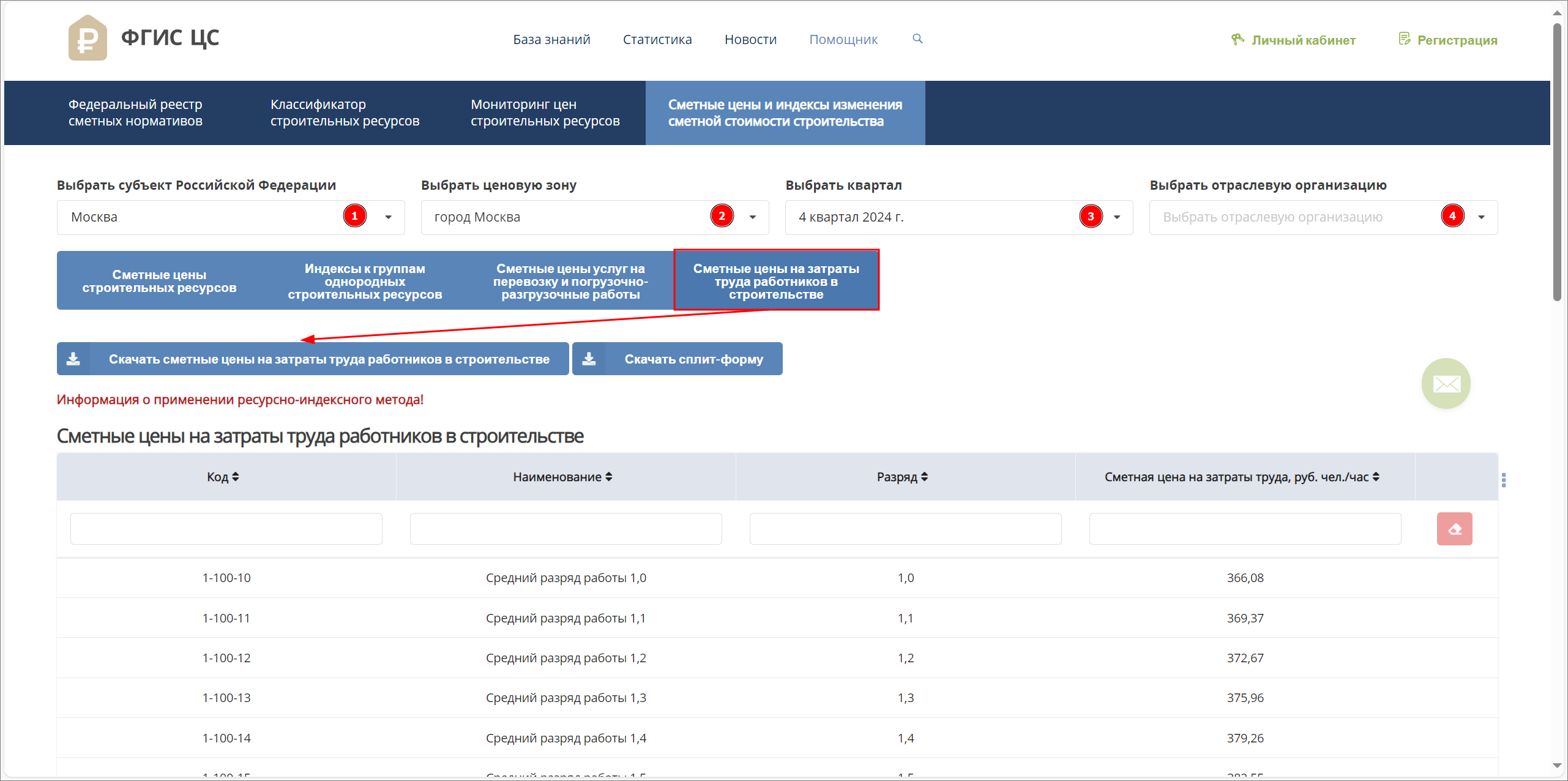The height and width of the screenshot is (781, 1568).
Task: Focus the Наименование filter field
Action: (566, 529)
